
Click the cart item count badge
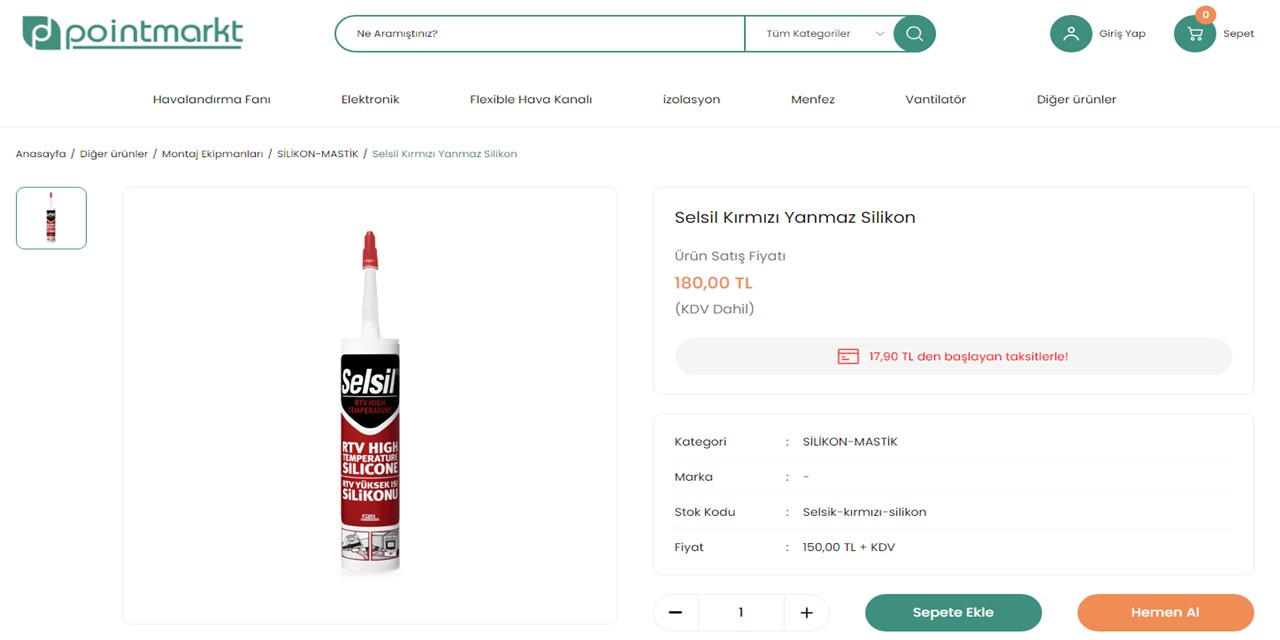tap(1206, 15)
